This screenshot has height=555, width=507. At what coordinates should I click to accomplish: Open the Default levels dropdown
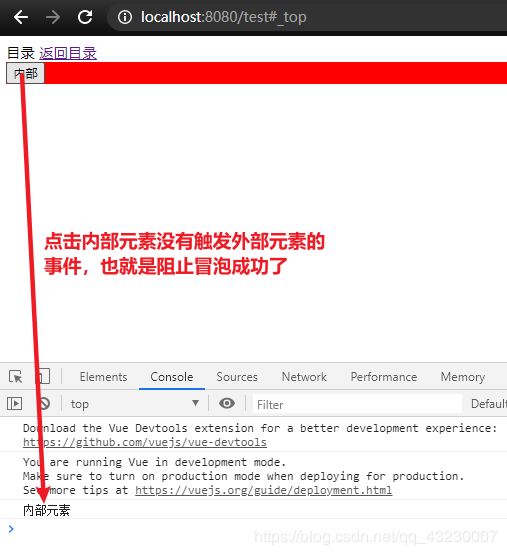point(489,404)
